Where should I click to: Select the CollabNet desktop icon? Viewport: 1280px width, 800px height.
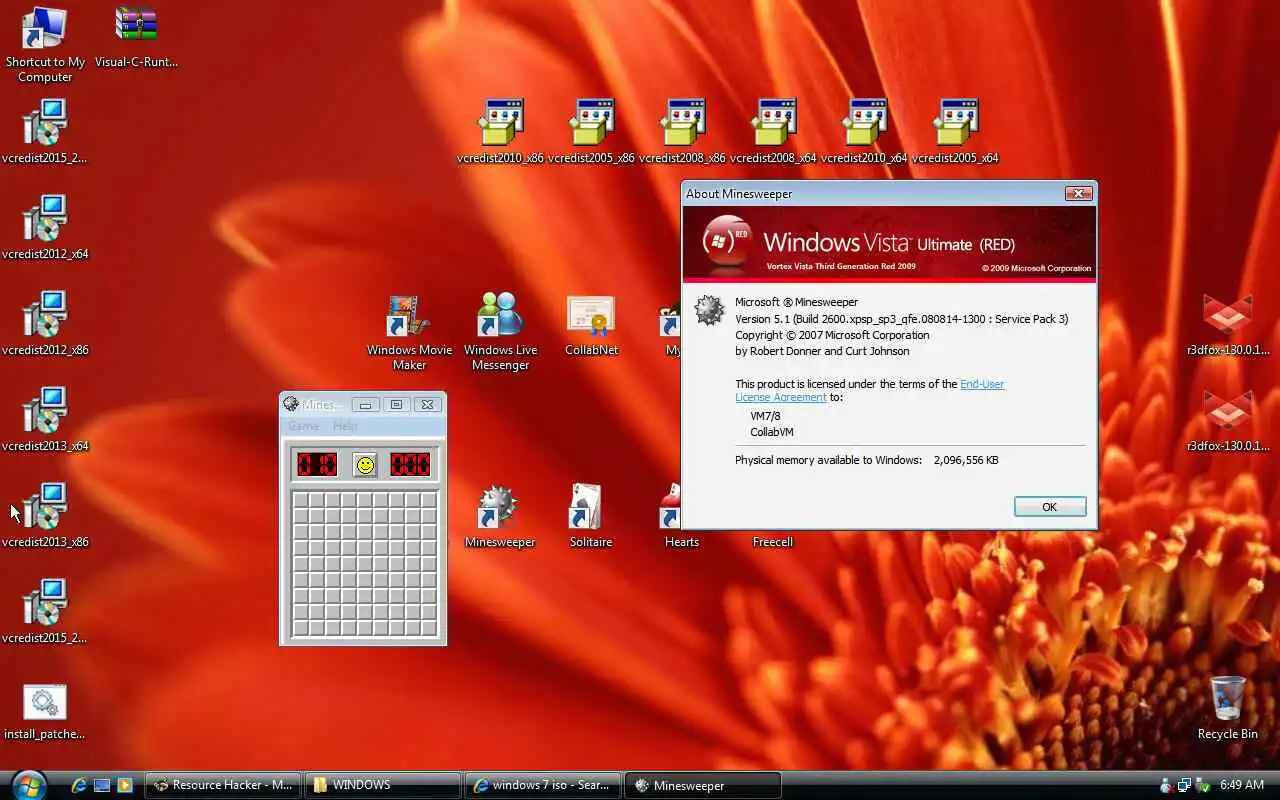point(591,326)
